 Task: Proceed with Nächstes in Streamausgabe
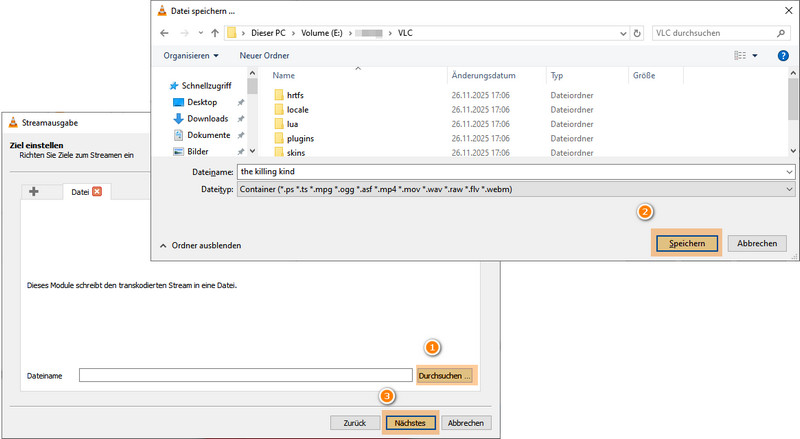410,423
